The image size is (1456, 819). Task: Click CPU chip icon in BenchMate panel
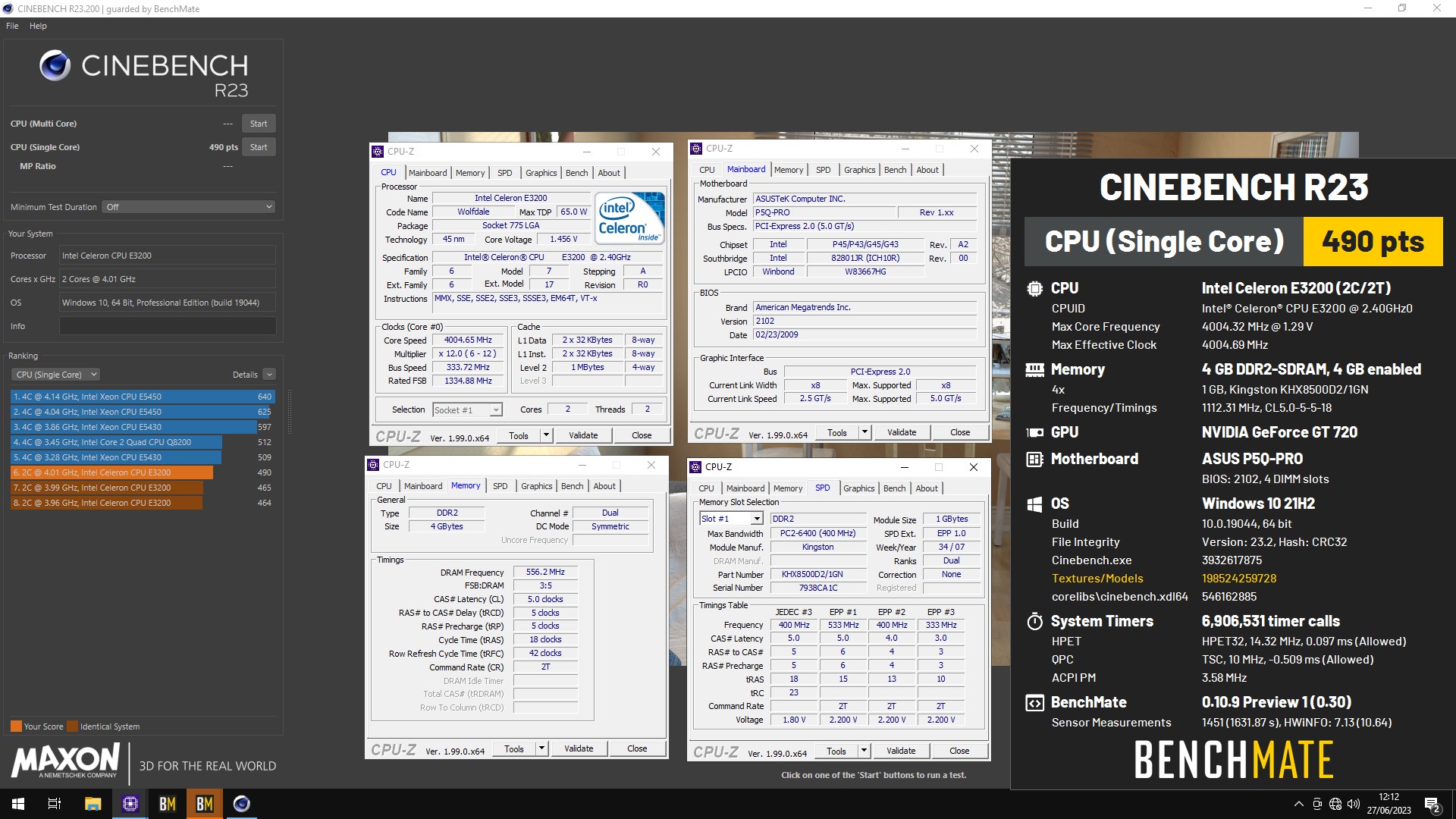[1034, 288]
